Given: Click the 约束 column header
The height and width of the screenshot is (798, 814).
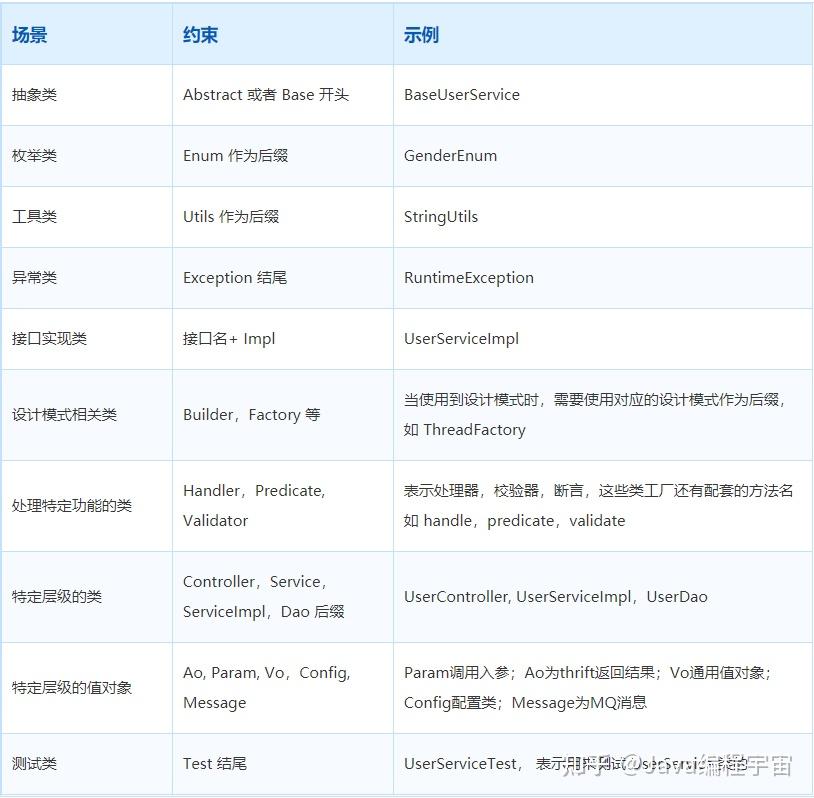Looking at the screenshot, I should [x=200, y=35].
